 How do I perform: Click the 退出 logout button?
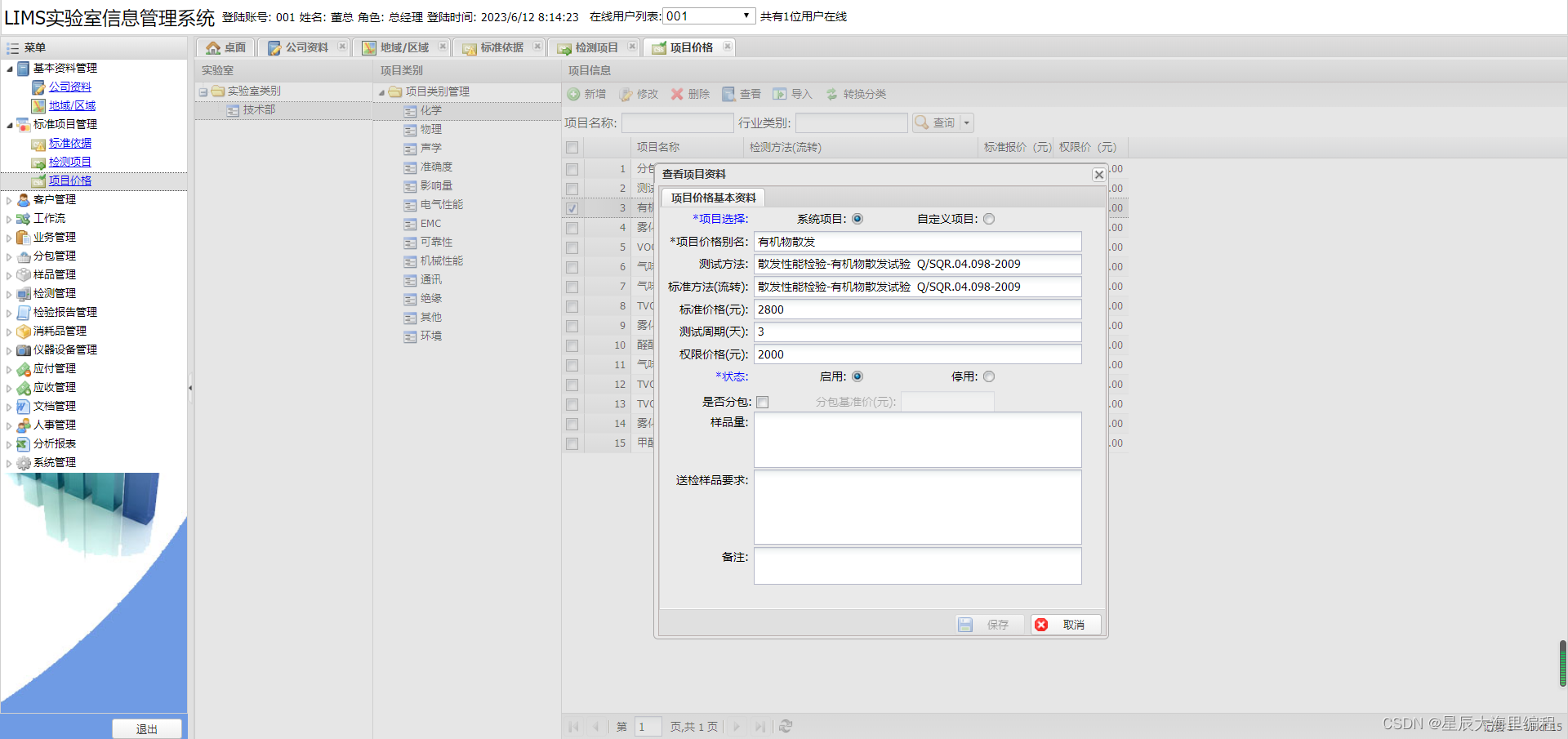[x=147, y=729]
